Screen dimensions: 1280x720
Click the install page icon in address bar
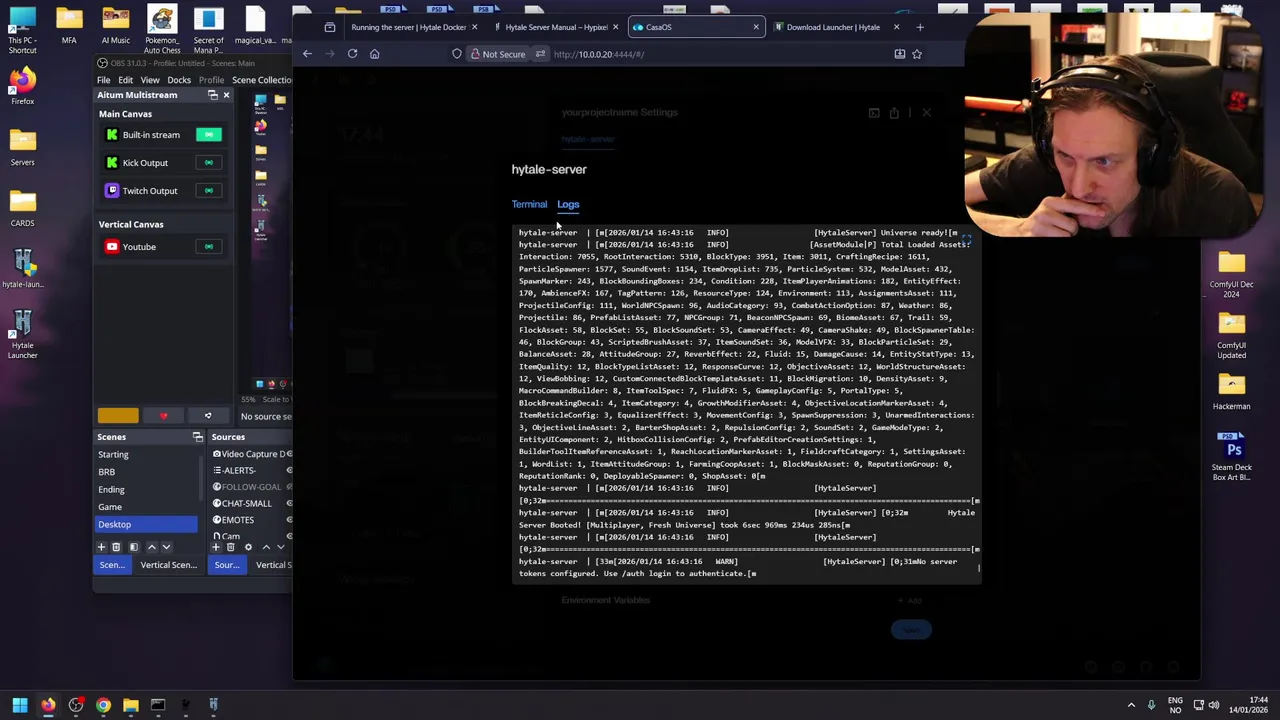coord(900,54)
